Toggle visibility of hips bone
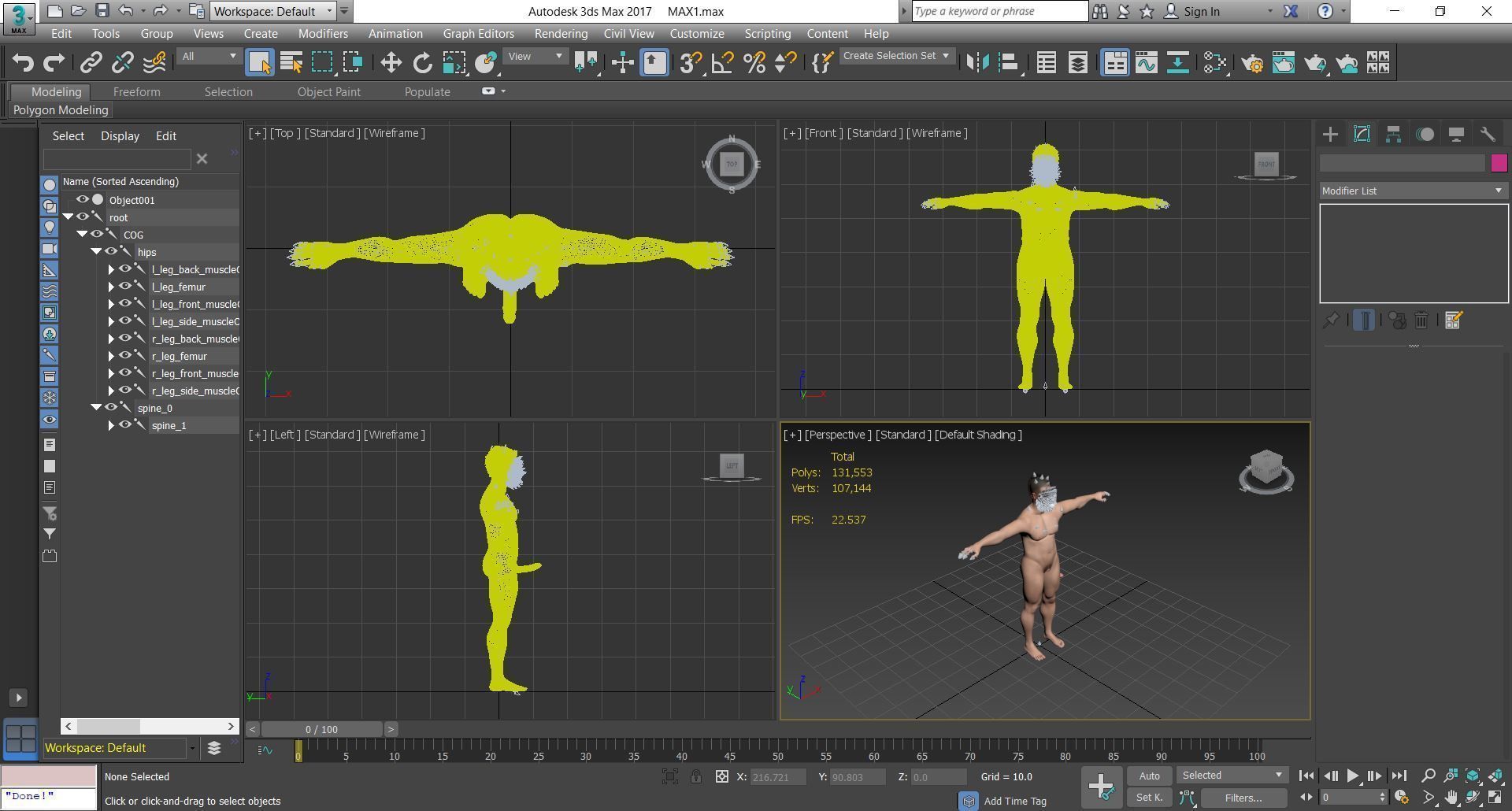The height and width of the screenshot is (811, 1512). [x=110, y=251]
